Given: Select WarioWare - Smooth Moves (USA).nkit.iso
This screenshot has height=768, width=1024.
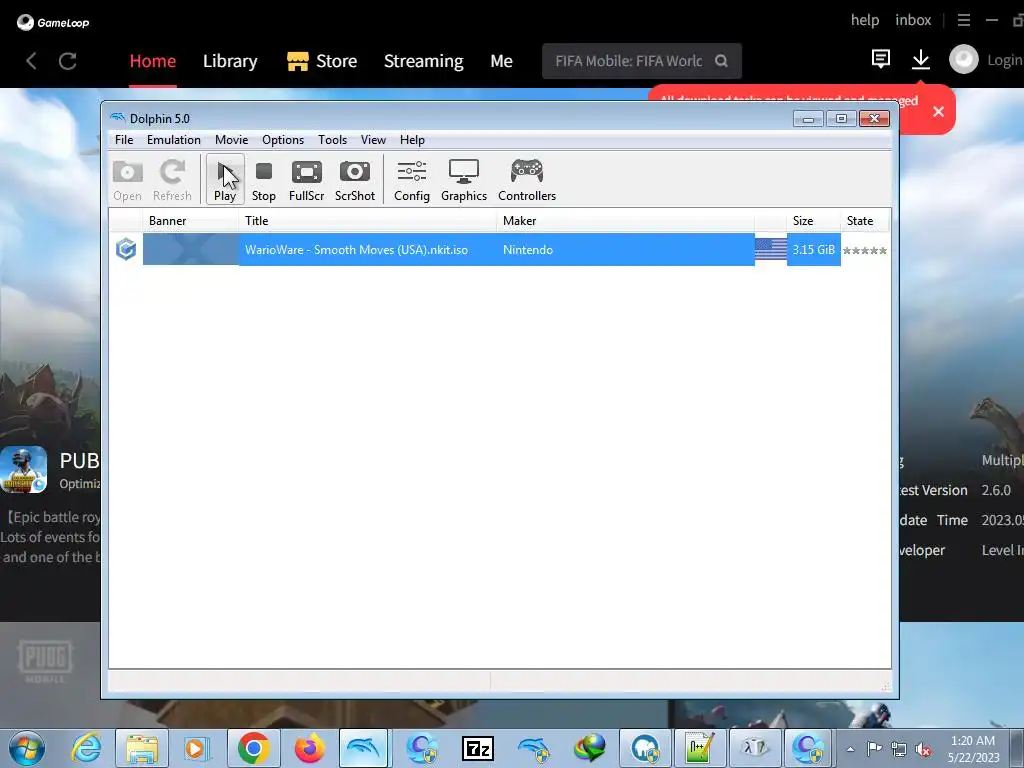Looking at the screenshot, I should click(x=356, y=249).
